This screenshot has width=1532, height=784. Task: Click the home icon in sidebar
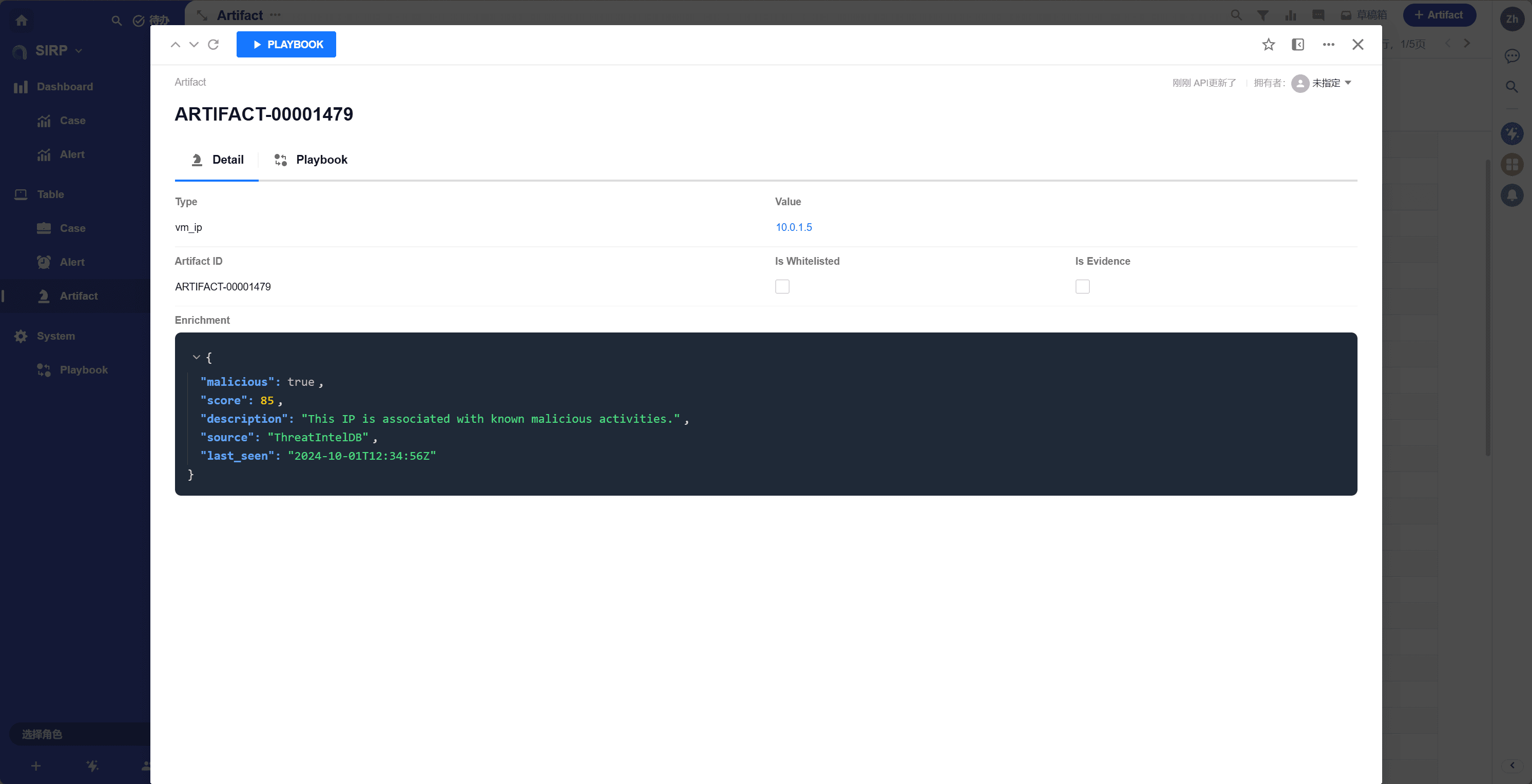[22, 21]
